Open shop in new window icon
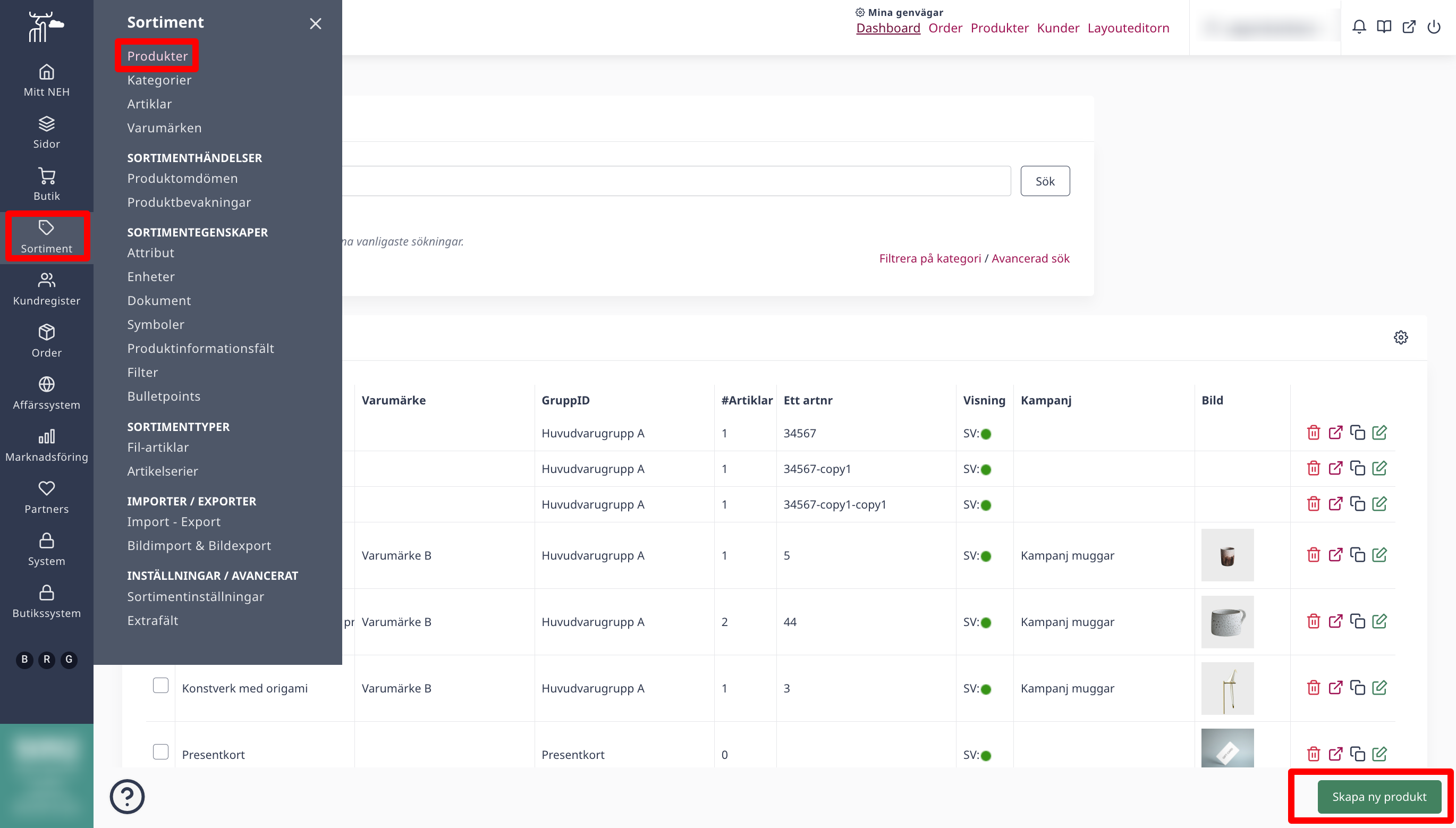The height and width of the screenshot is (828, 1456). tap(1409, 27)
